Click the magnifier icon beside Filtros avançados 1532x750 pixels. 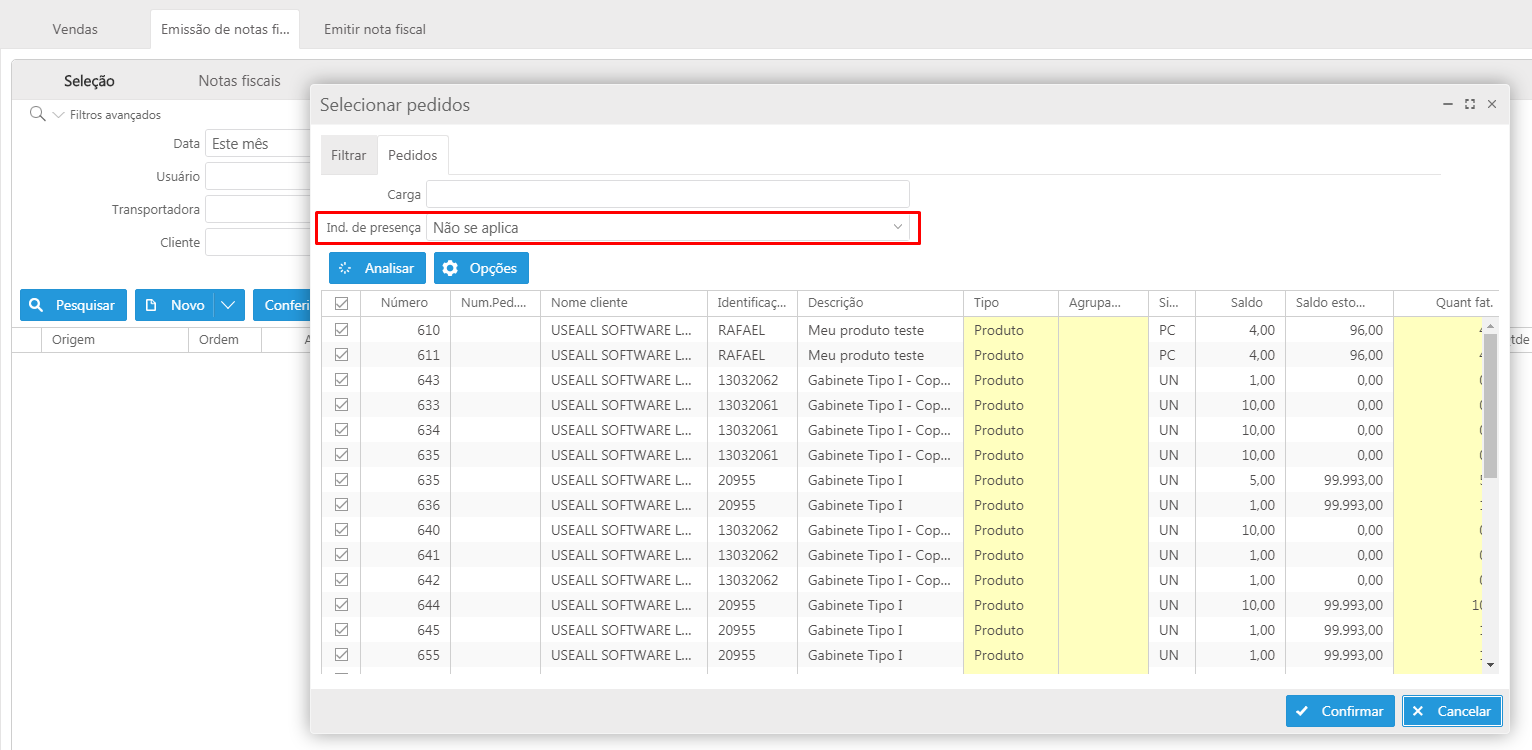[38, 114]
